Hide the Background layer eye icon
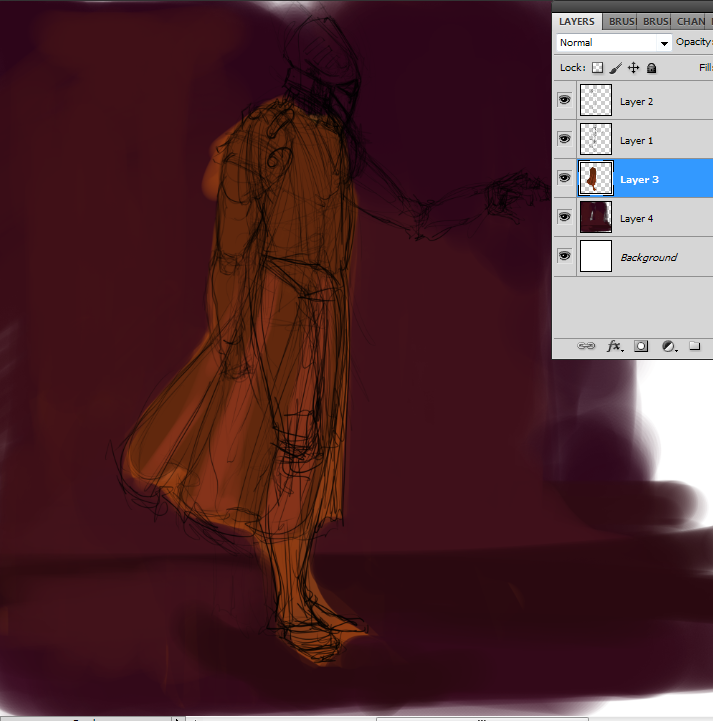Viewport: 713px width, 721px height. (565, 256)
